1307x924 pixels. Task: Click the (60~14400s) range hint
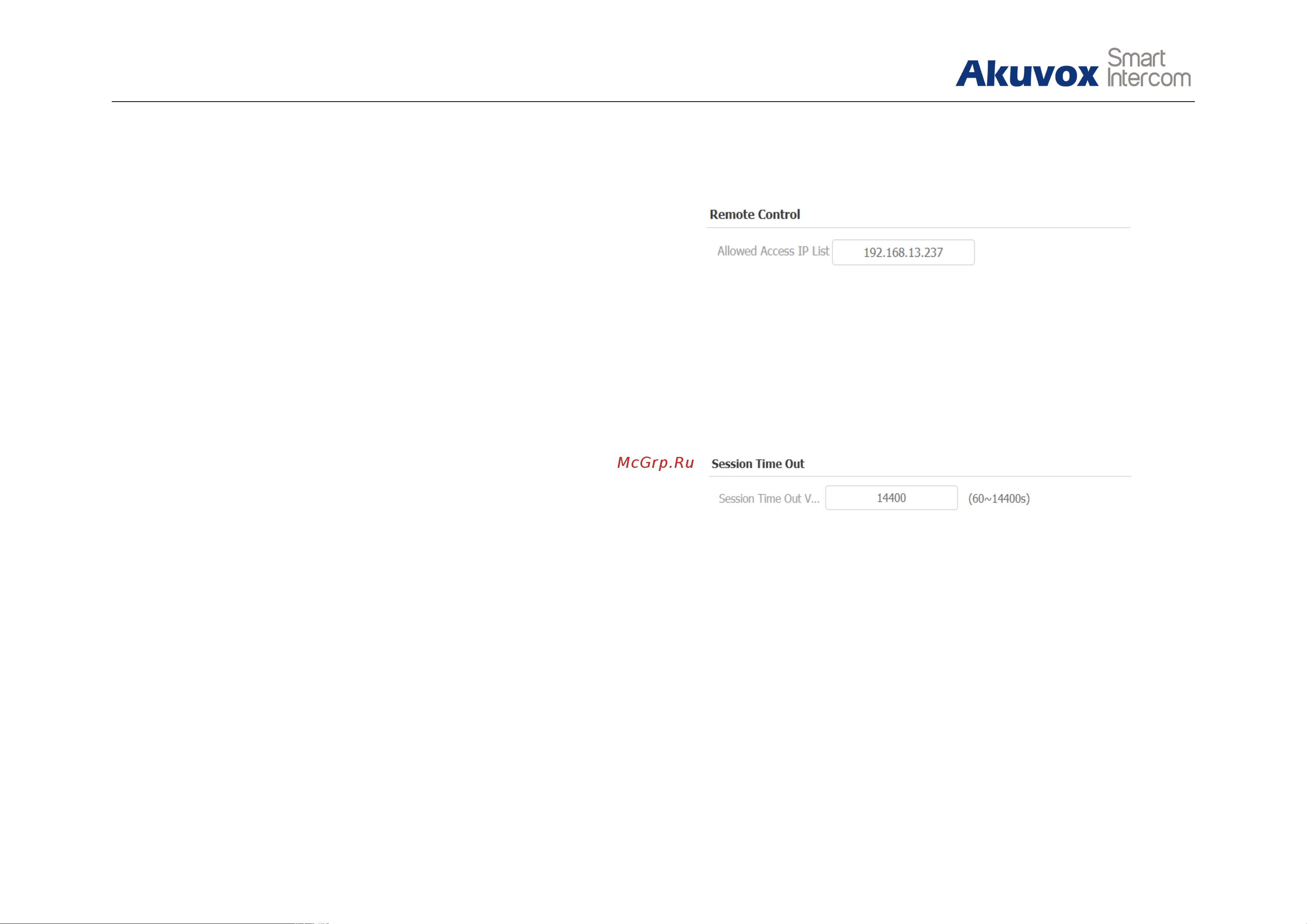(x=999, y=499)
